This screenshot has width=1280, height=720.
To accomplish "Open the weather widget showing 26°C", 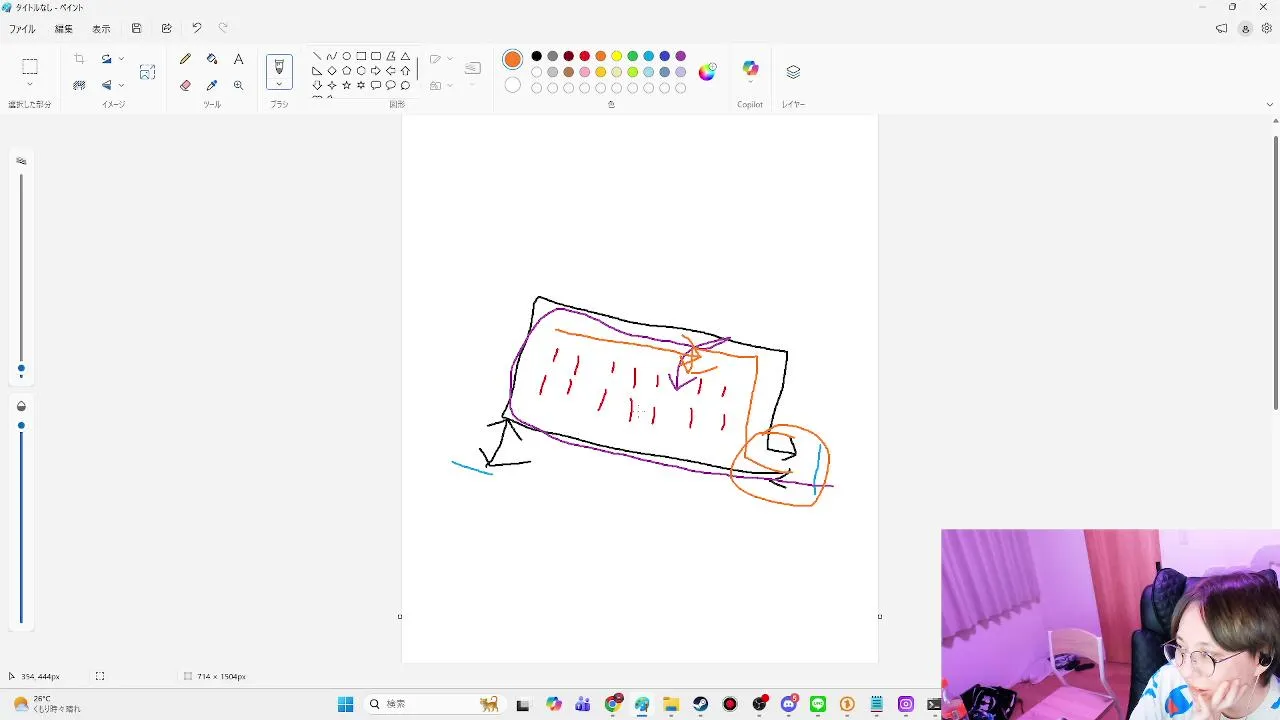I will pos(46,704).
